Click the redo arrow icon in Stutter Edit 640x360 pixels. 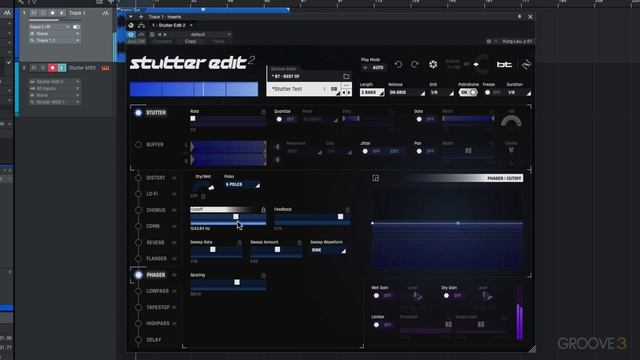415,64
